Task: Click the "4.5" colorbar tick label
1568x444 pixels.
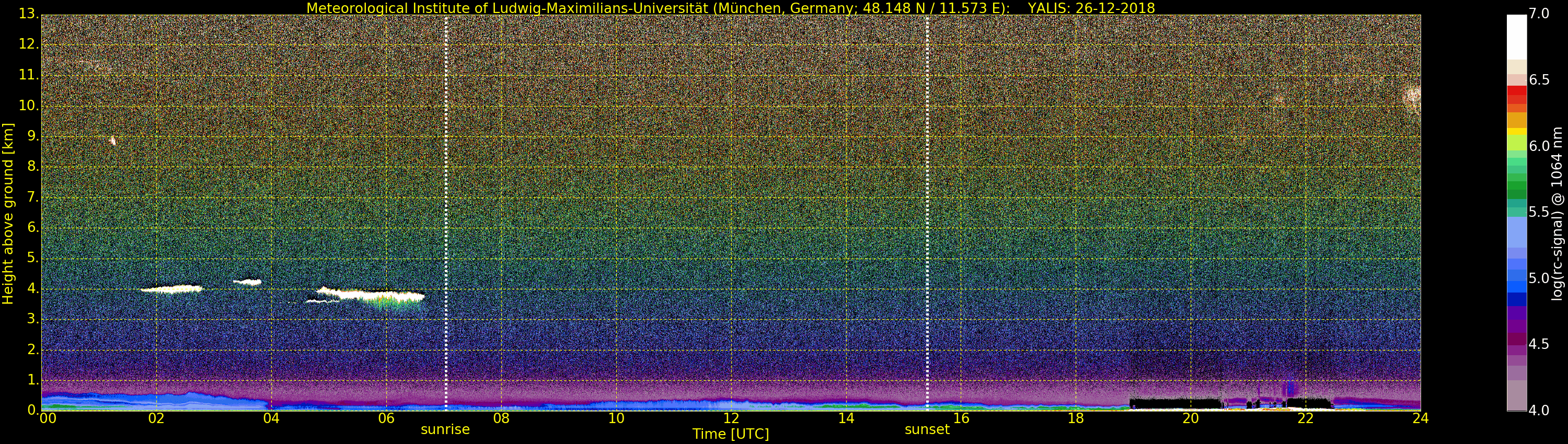Action: coord(1539,344)
